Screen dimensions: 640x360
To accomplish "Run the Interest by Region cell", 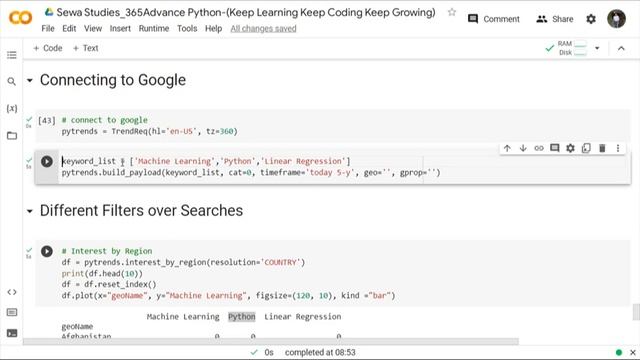I will (x=47, y=251).
